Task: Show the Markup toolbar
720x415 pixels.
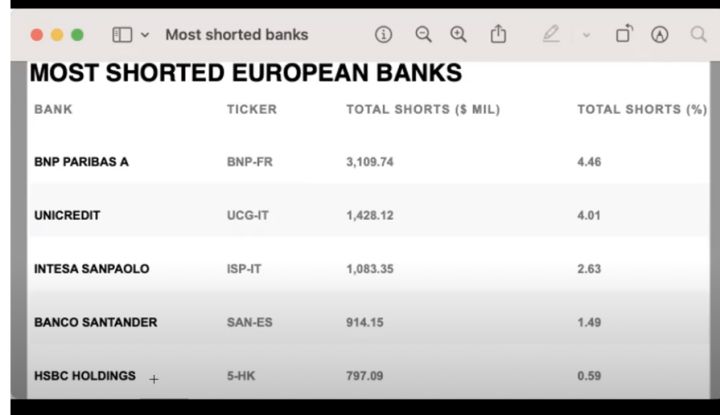Action: coord(659,34)
